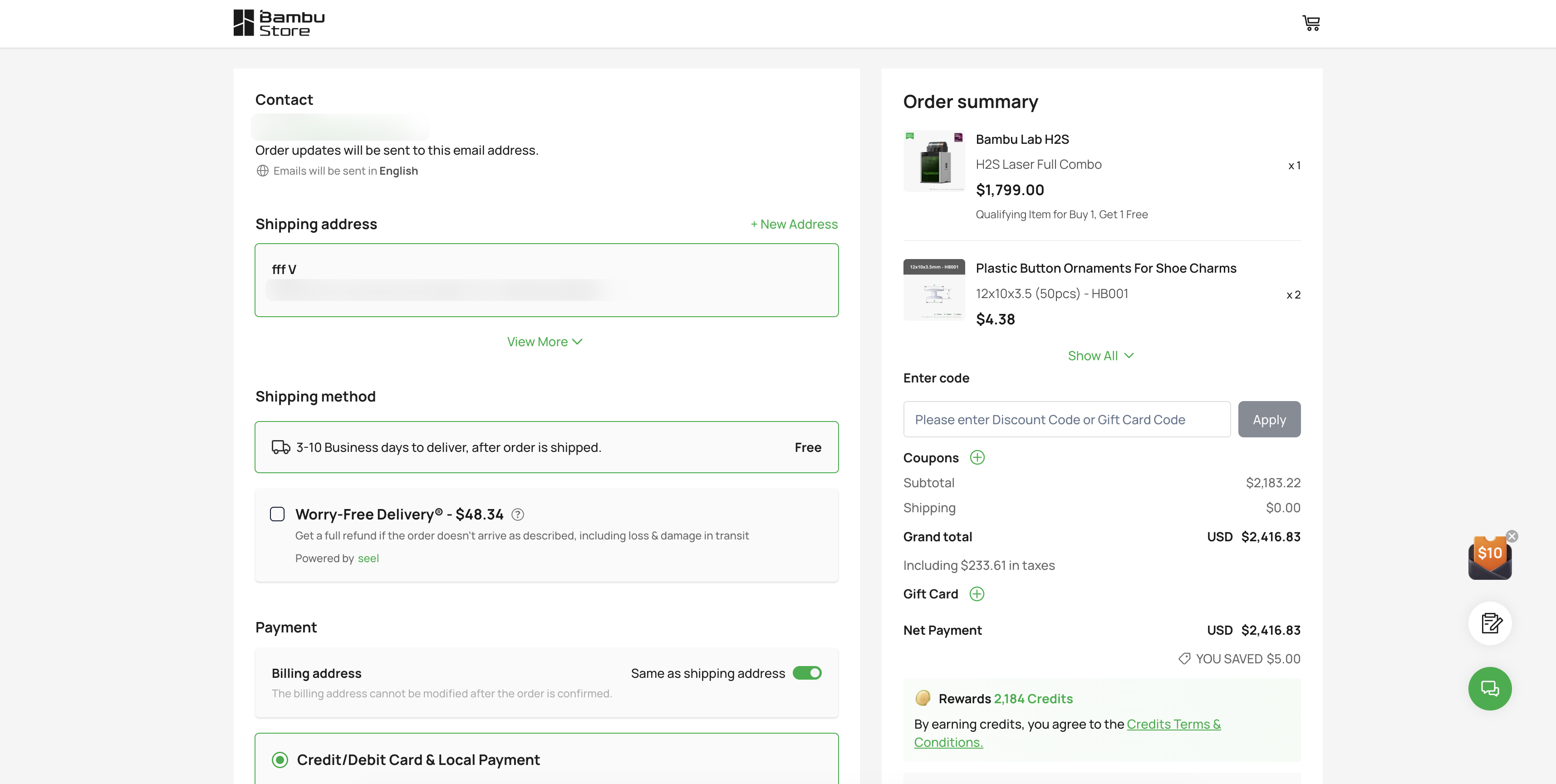The width and height of the screenshot is (1556, 784).
Task: Open the $10 coupon envelope widget
Action: [x=1490, y=558]
